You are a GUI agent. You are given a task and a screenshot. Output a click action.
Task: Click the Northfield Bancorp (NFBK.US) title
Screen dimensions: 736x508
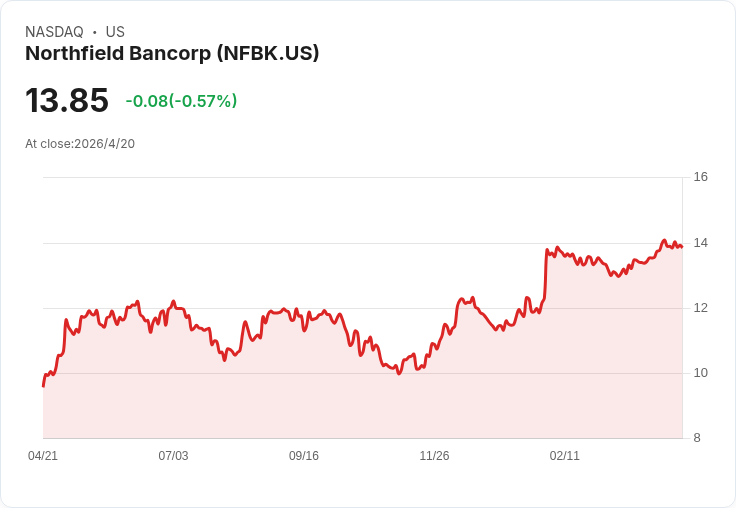[x=172, y=54]
